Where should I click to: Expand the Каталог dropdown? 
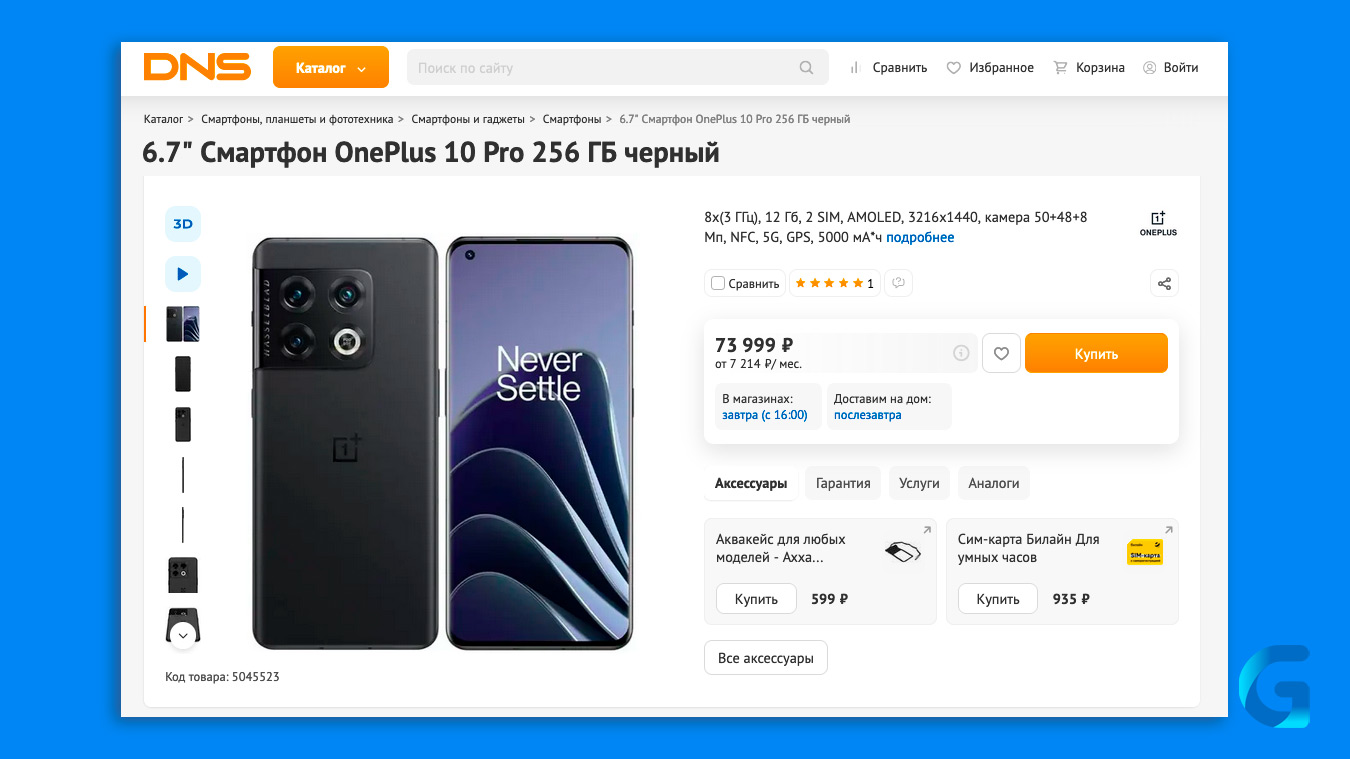331,68
